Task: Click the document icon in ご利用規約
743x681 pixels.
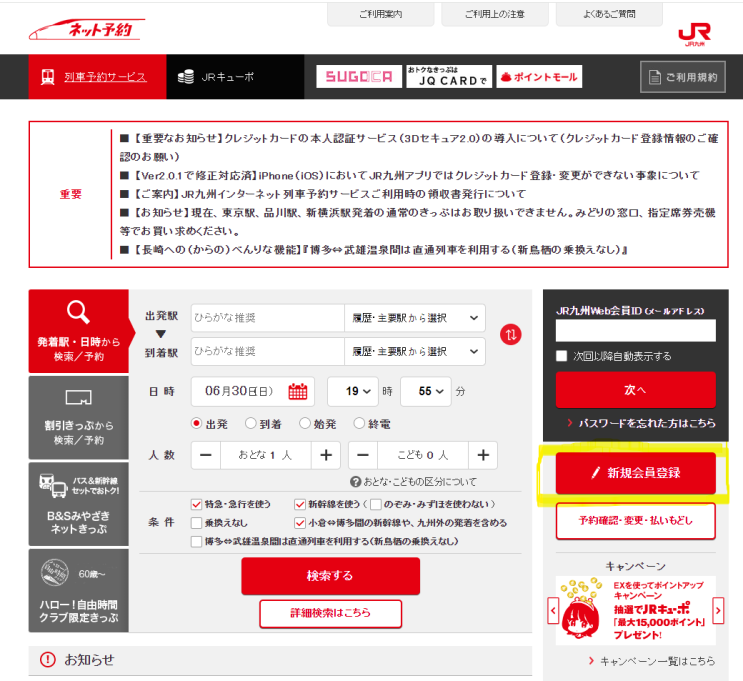Action: click(654, 77)
